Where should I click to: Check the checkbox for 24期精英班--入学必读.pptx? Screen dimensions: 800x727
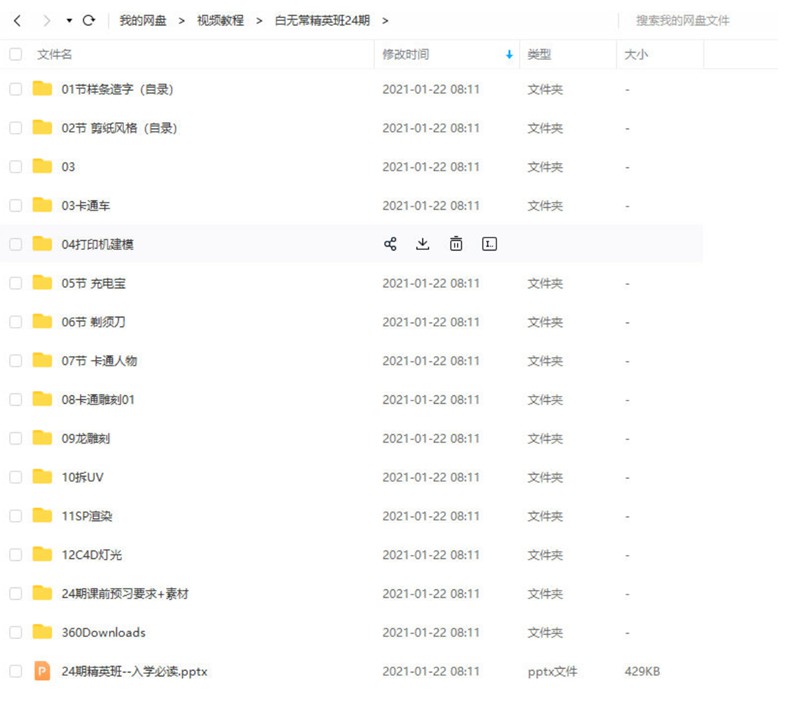click(15, 671)
